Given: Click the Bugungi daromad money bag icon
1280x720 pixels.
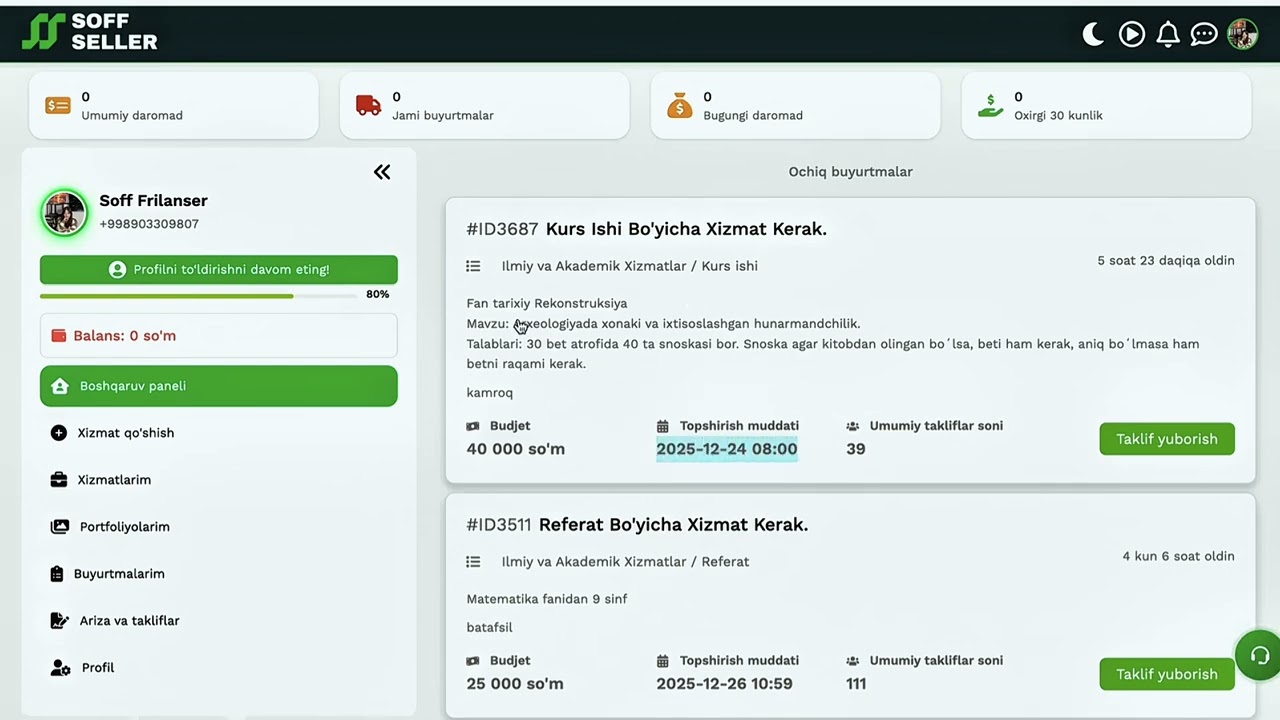Looking at the screenshot, I should [x=680, y=105].
